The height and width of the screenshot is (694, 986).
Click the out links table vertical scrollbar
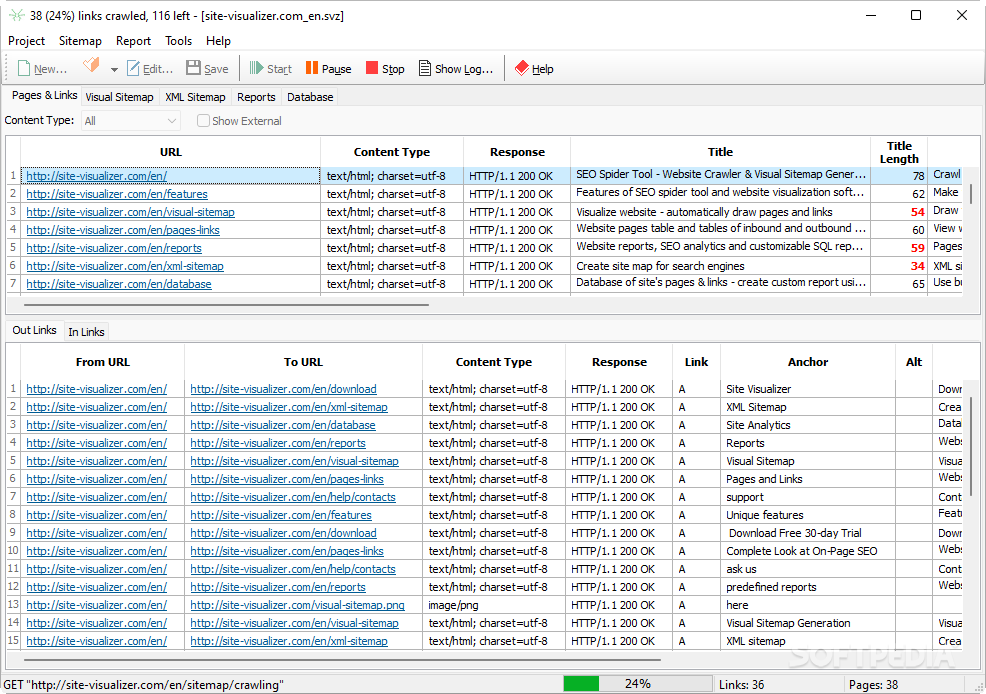click(x=971, y=446)
